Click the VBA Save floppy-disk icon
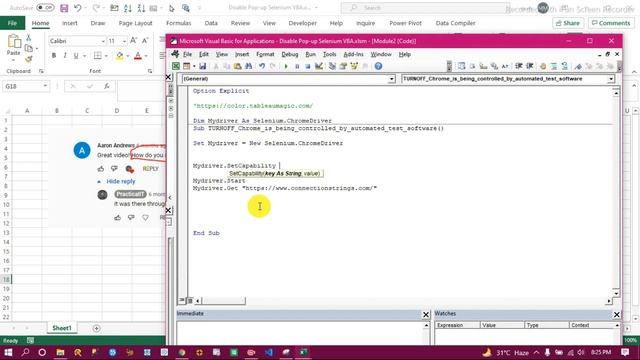 click(202, 66)
